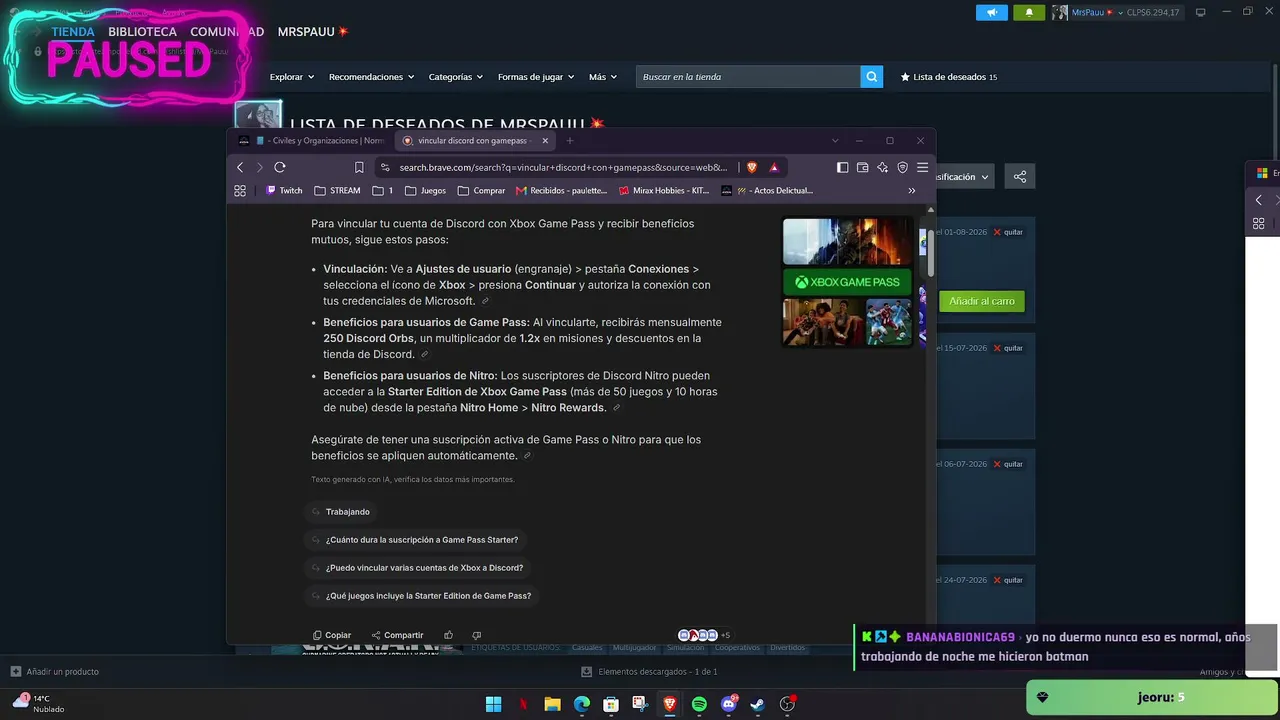The width and height of the screenshot is (1280, 720).
Task: Open Leo AI sparkle icon in Brave
Action: pos(882,167)
